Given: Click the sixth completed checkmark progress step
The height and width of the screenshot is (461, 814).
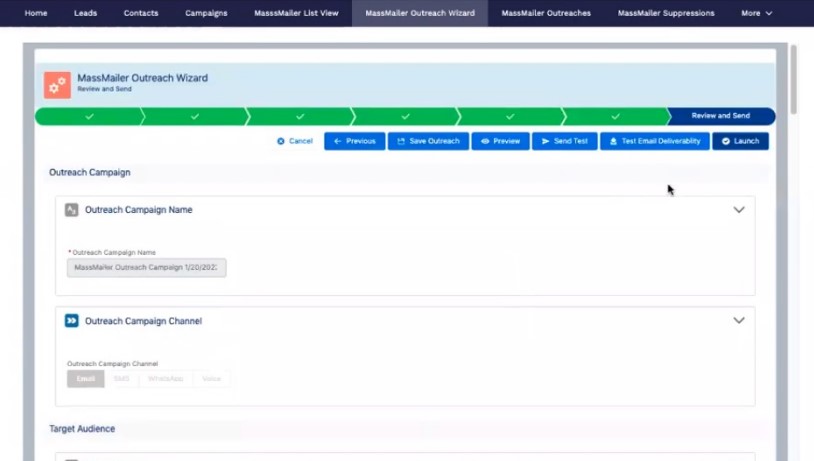Looking at the screenshot, I should pos(615,117).
